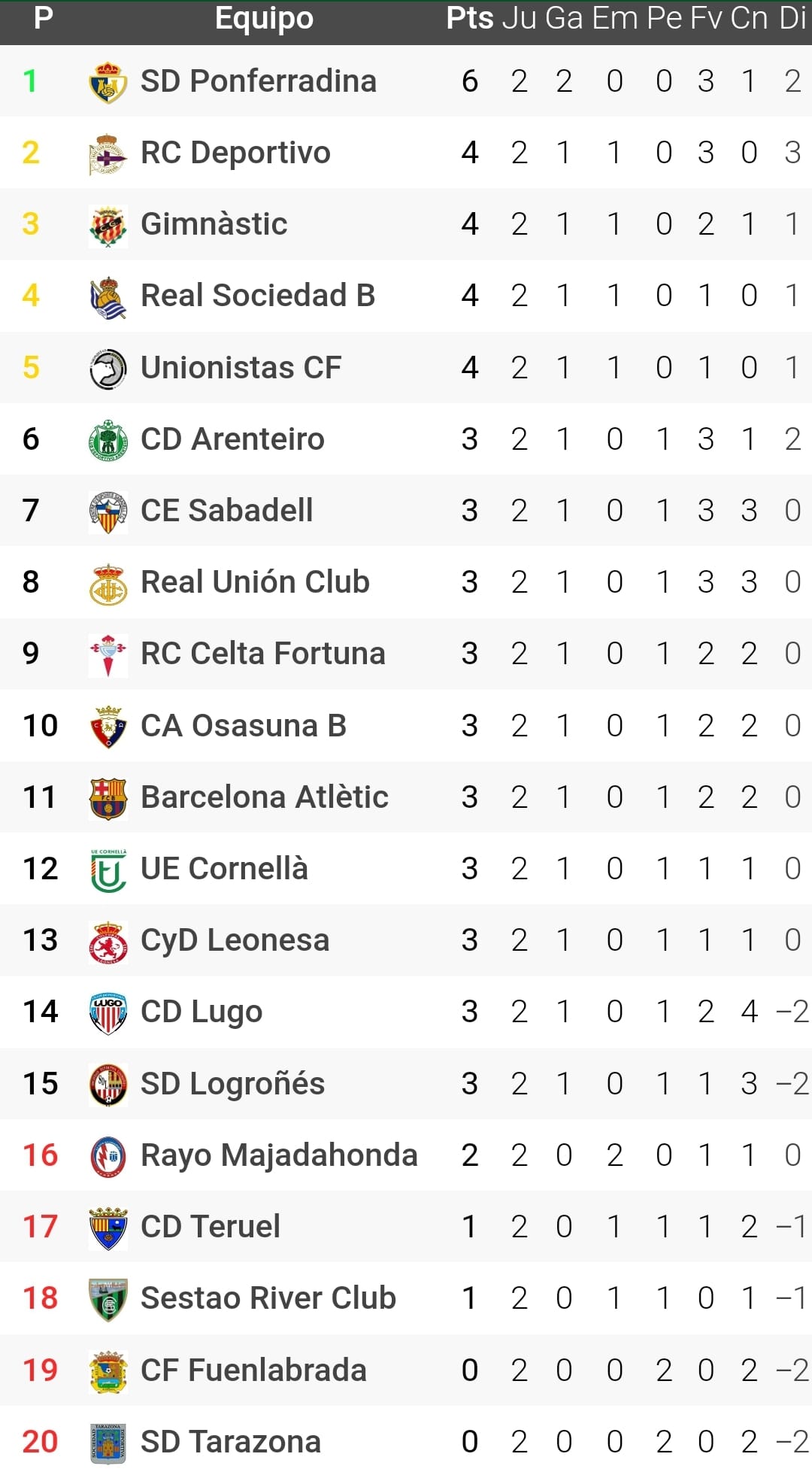Open the CE Sabadell team name

point(226,511)
